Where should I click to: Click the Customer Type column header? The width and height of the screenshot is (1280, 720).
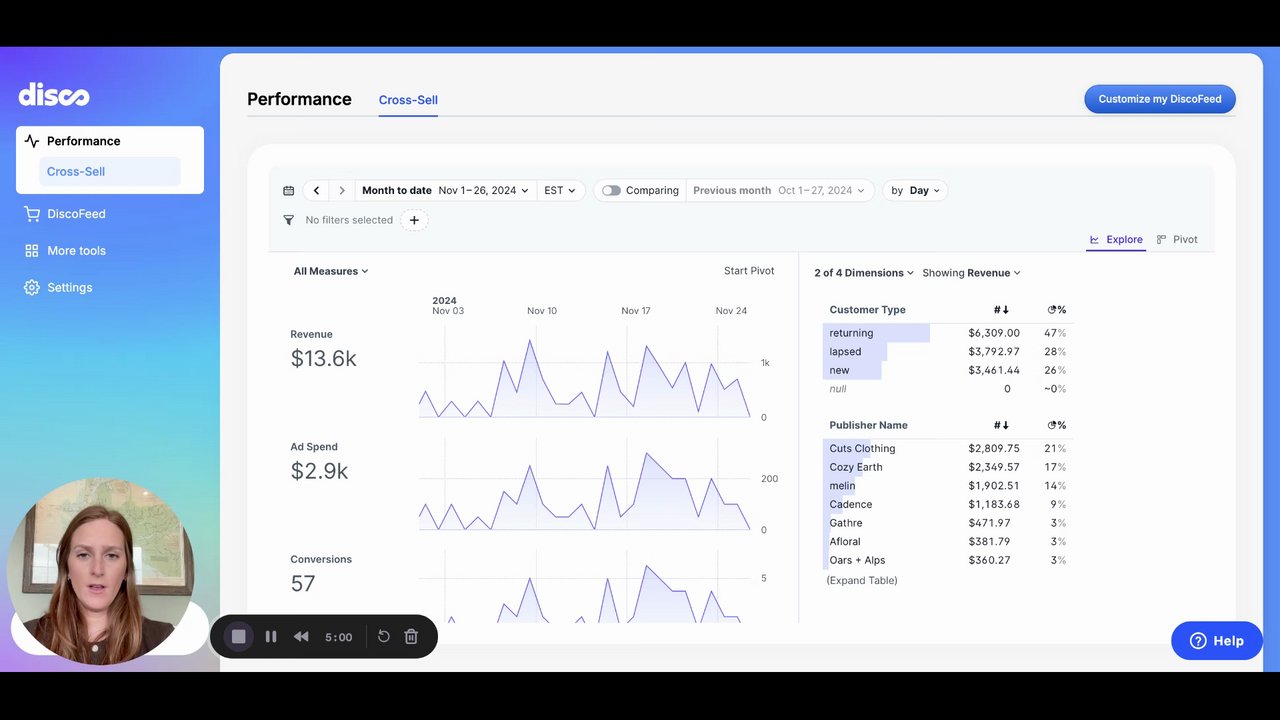click(867, 310)
